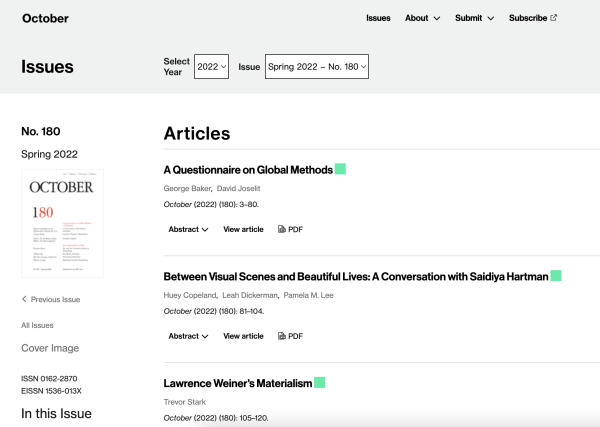Viewport: 600px width, 427px height.
Task: Expand Abstract for A Questionnaire on Global Methods
Action: (x=188, y=229)
